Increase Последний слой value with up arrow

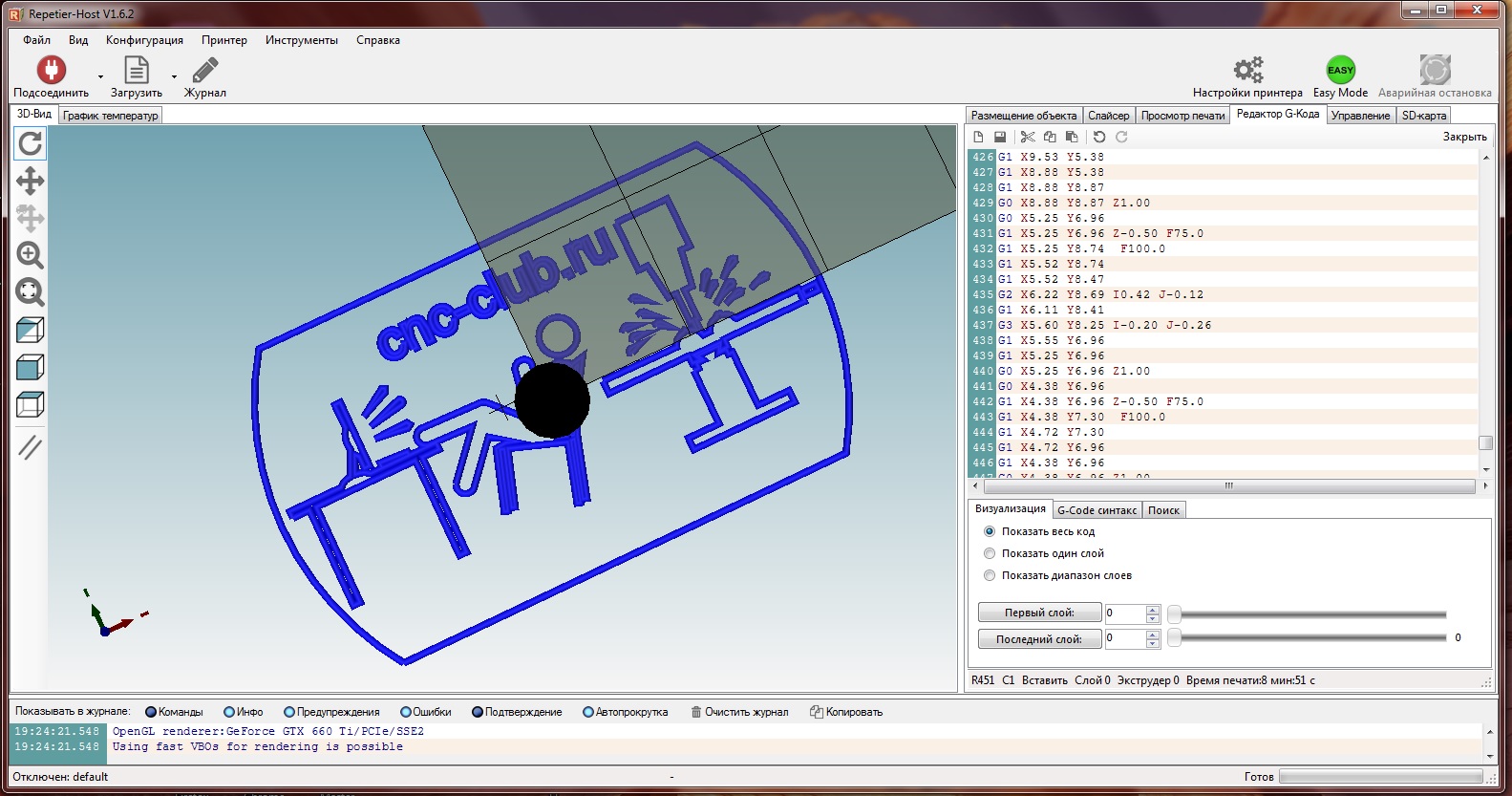click(x=1153, y=635)
